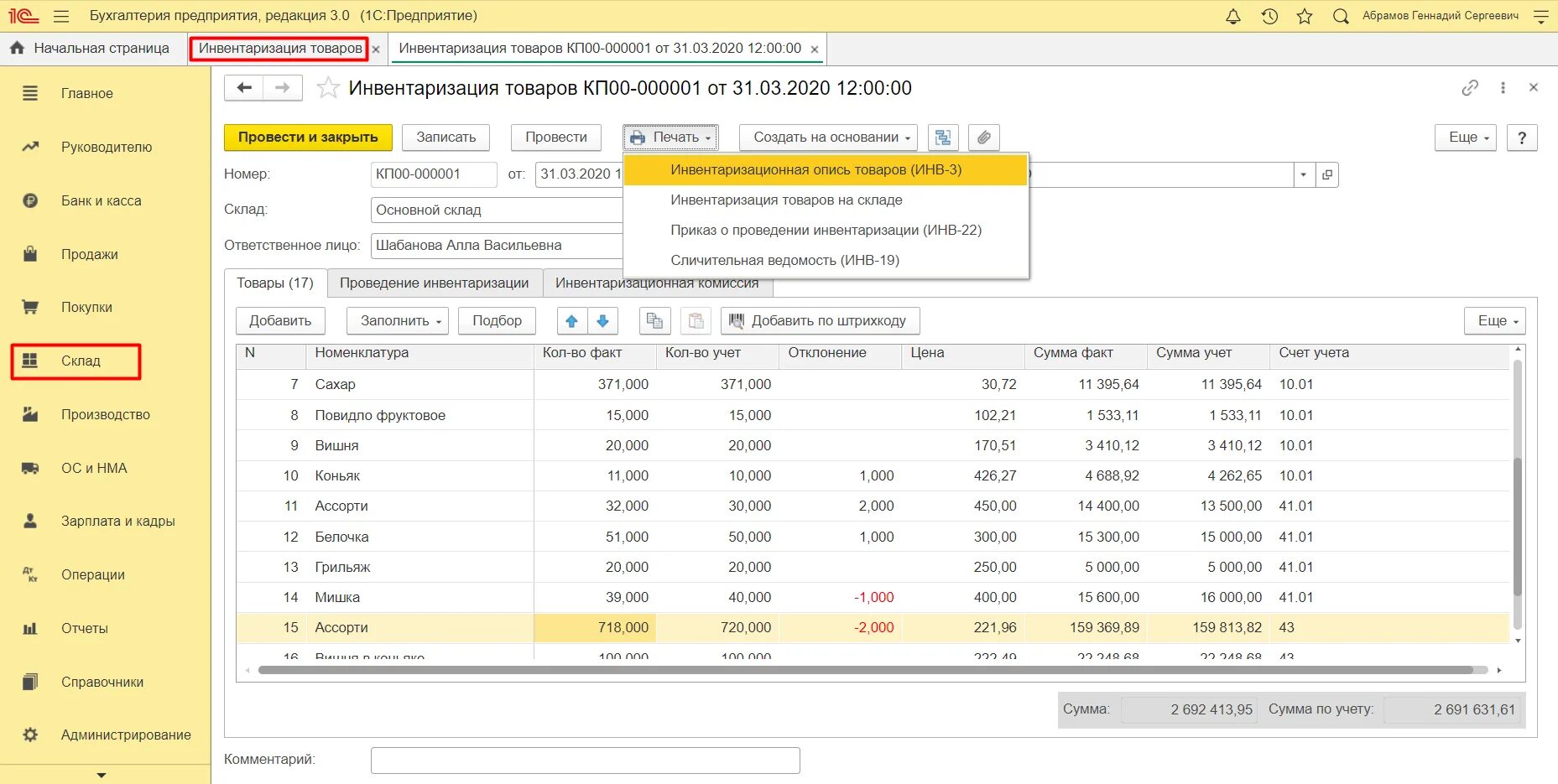Open favorites star in top bar

click(1305, 16)
